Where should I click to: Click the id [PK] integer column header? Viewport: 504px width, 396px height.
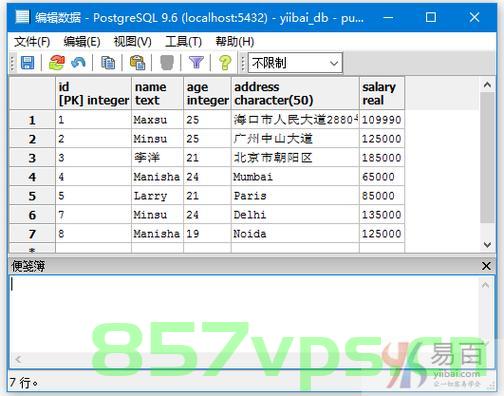point(93,93)
